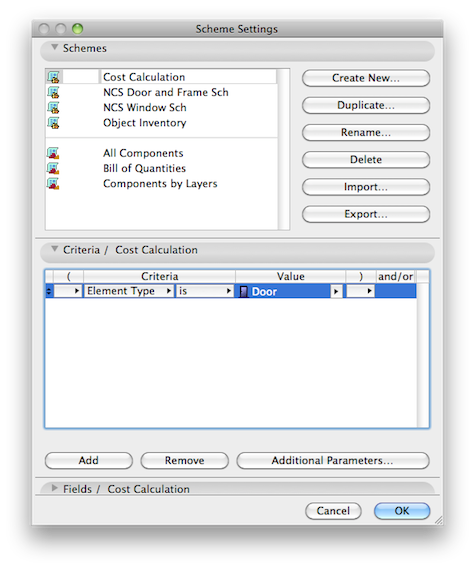The height and width of the screenshot is (569, 475).
Task: Click the window resize grip corner
Action: click(438, 520)
